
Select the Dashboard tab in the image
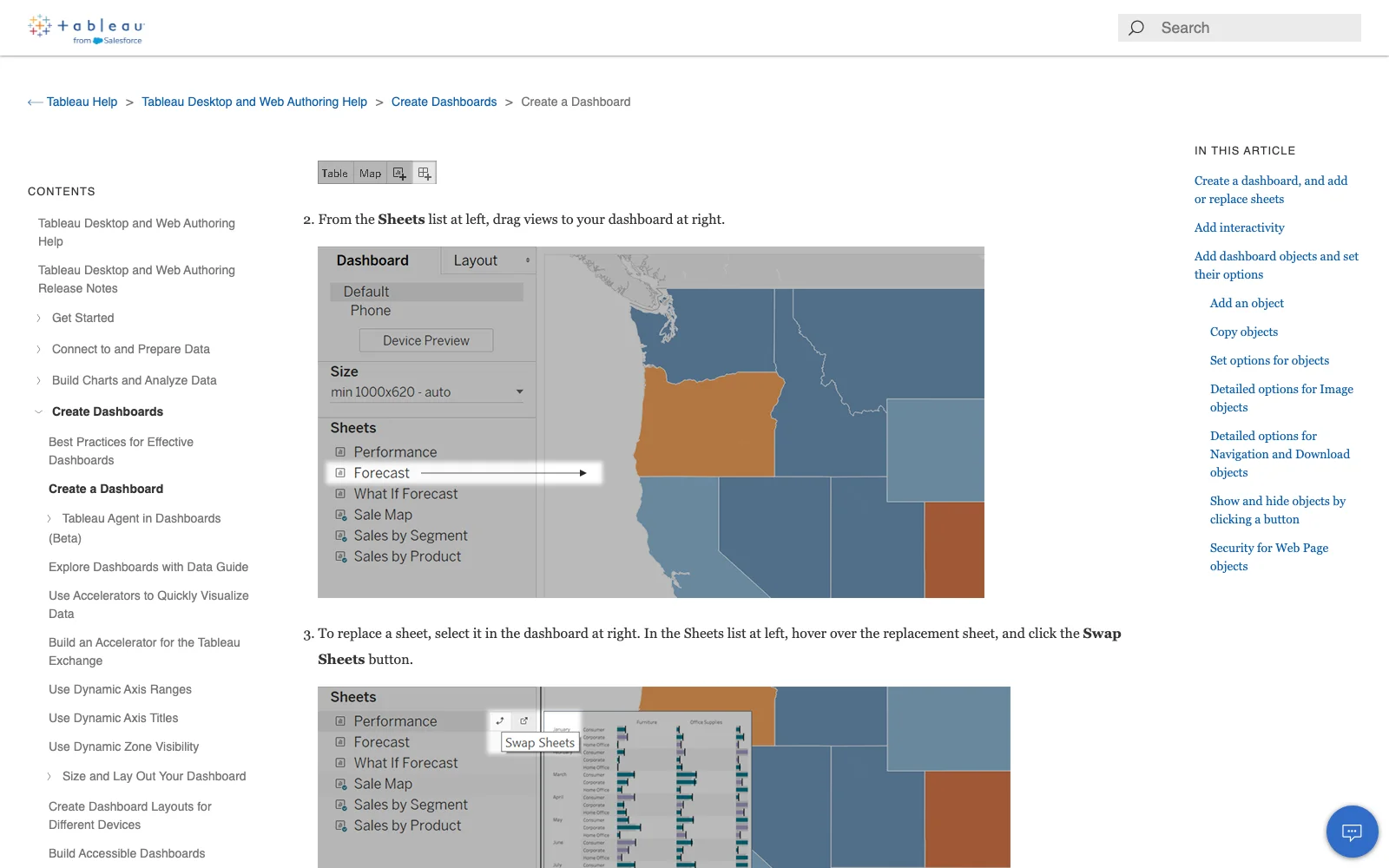click(372, 260)
